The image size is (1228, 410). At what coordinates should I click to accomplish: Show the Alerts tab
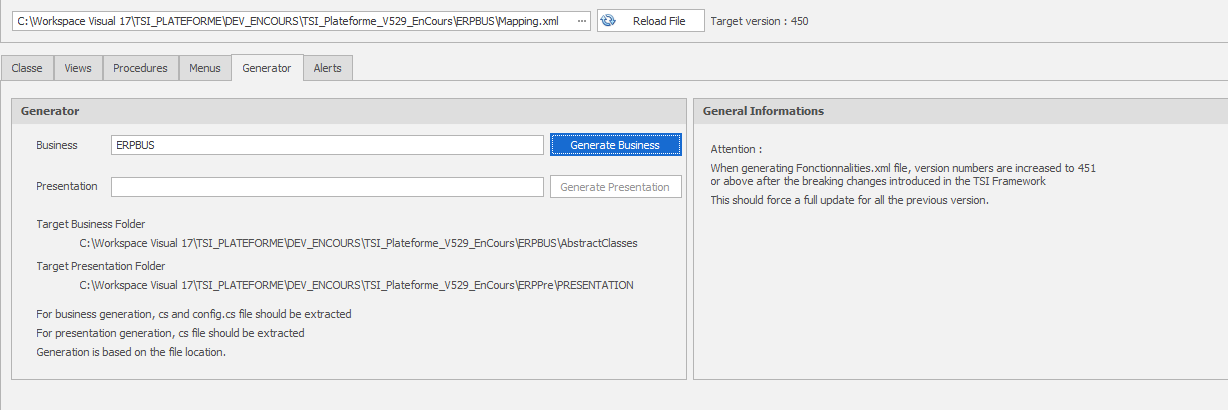pyautogui.click(x=328, y=68)
